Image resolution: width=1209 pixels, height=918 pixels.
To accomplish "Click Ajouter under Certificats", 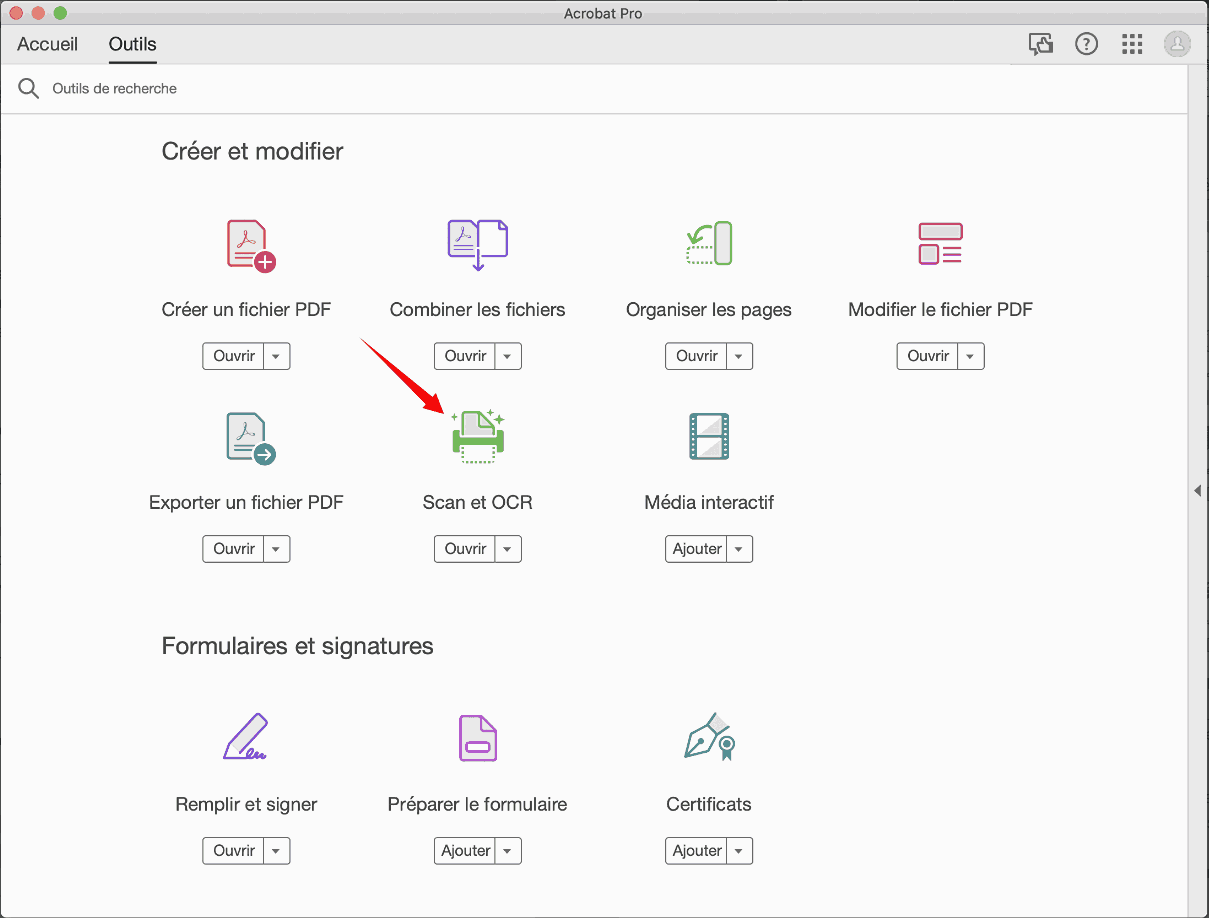I will pos(697,851).
